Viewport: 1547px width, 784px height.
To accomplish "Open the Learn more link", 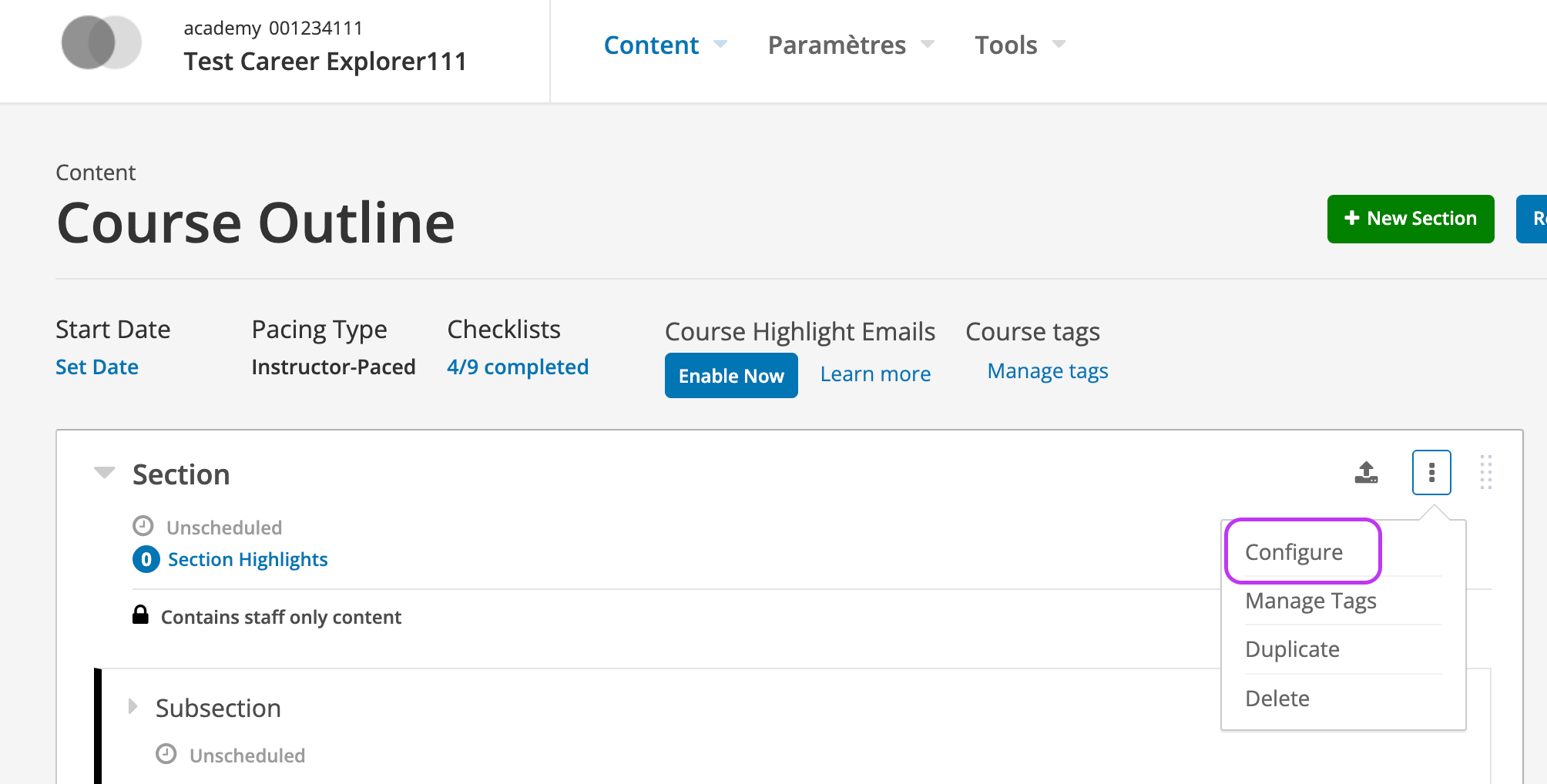I will point(875,374).
